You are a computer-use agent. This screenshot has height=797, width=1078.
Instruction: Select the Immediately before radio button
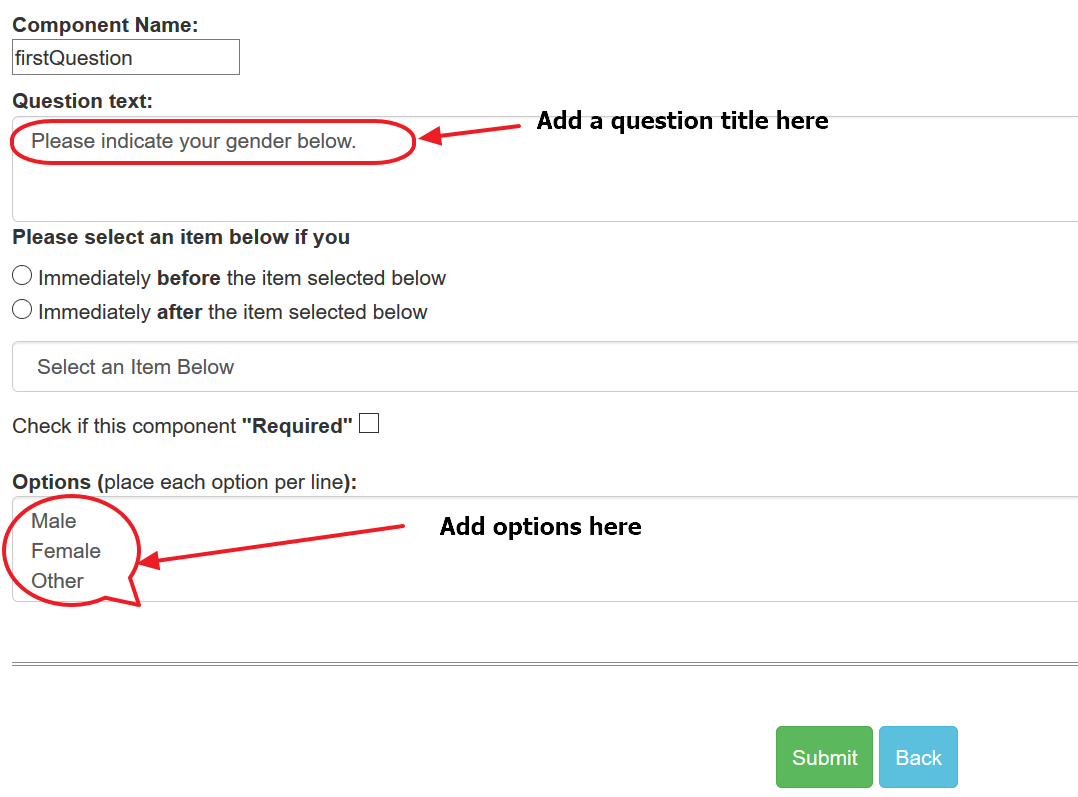click(22, 276)
